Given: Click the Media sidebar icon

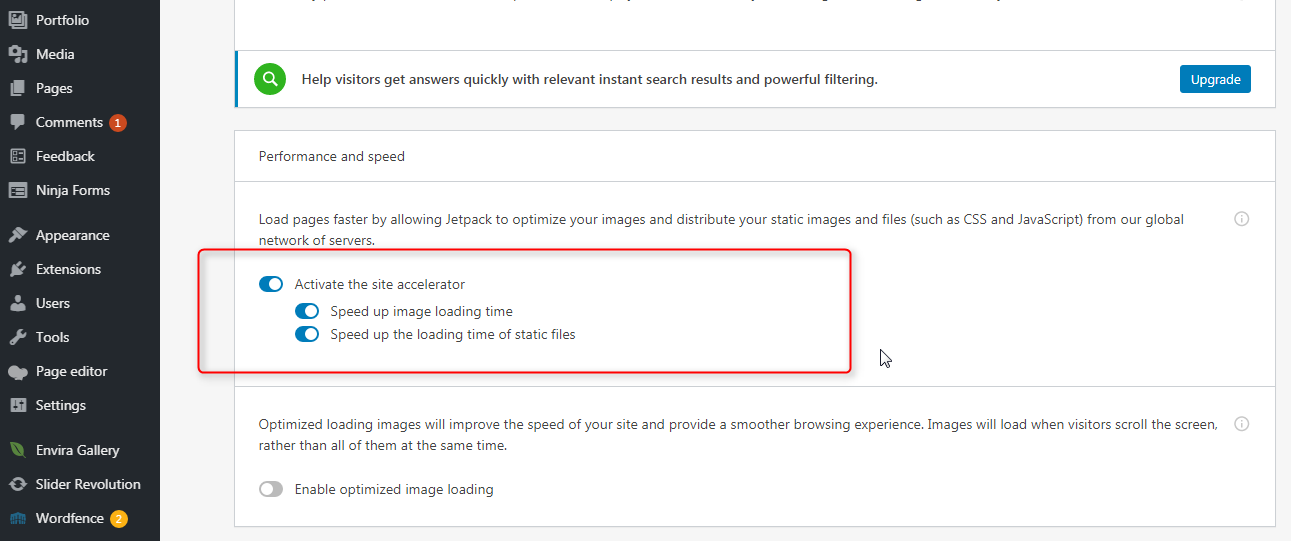Looking at the screenshot, I should pos(17,54).
